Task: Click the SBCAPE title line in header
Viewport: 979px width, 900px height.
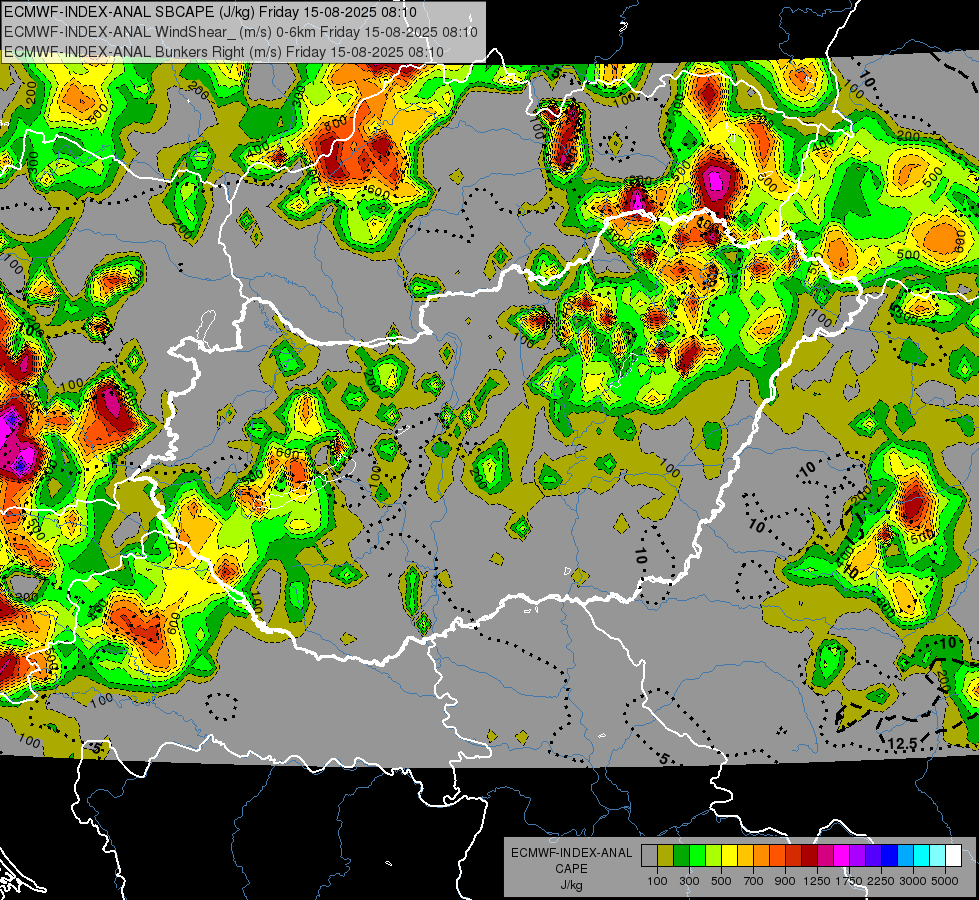Action: click(x=210, y=11)
